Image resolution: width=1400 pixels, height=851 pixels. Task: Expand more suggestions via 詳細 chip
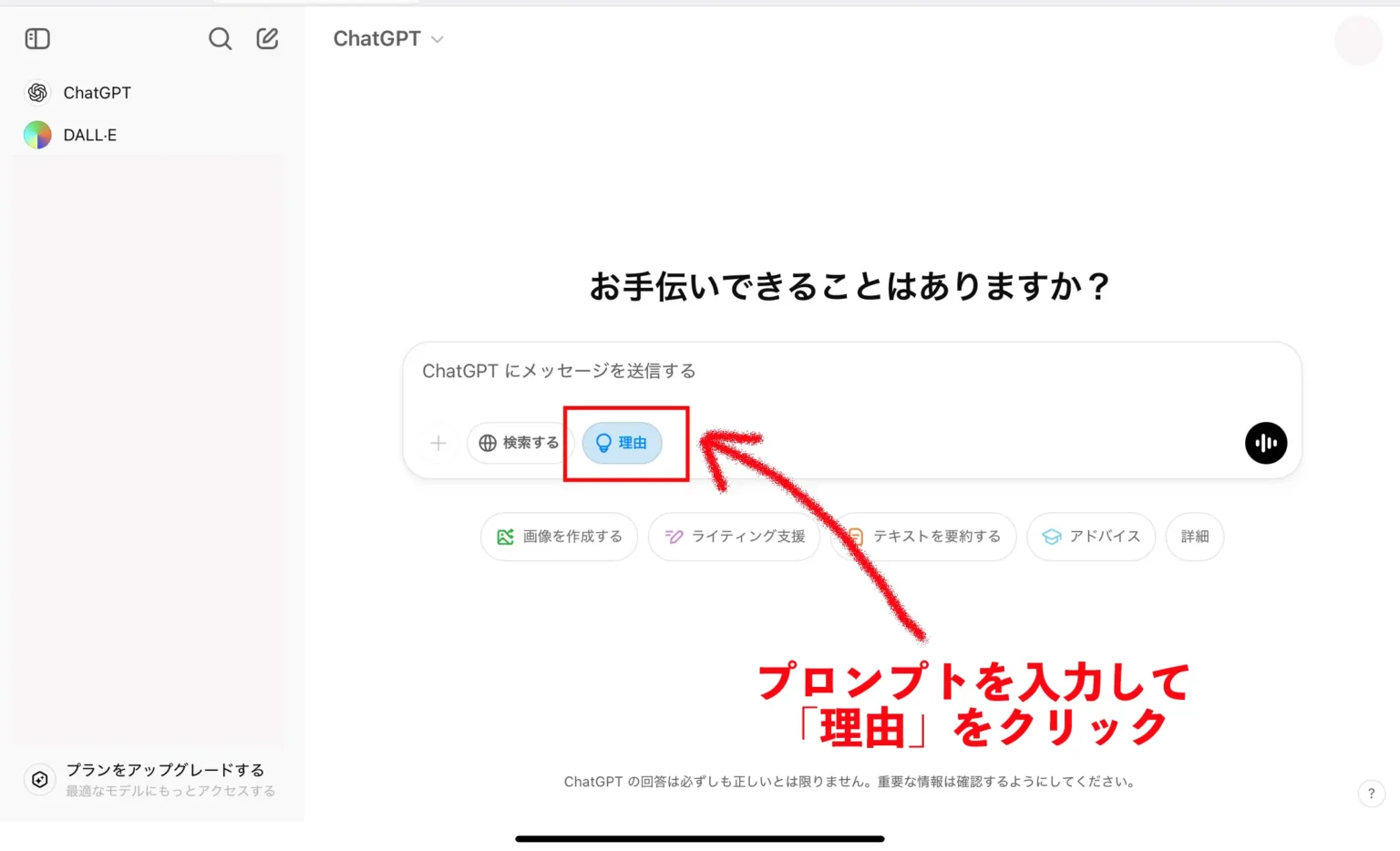(1194, 537)
